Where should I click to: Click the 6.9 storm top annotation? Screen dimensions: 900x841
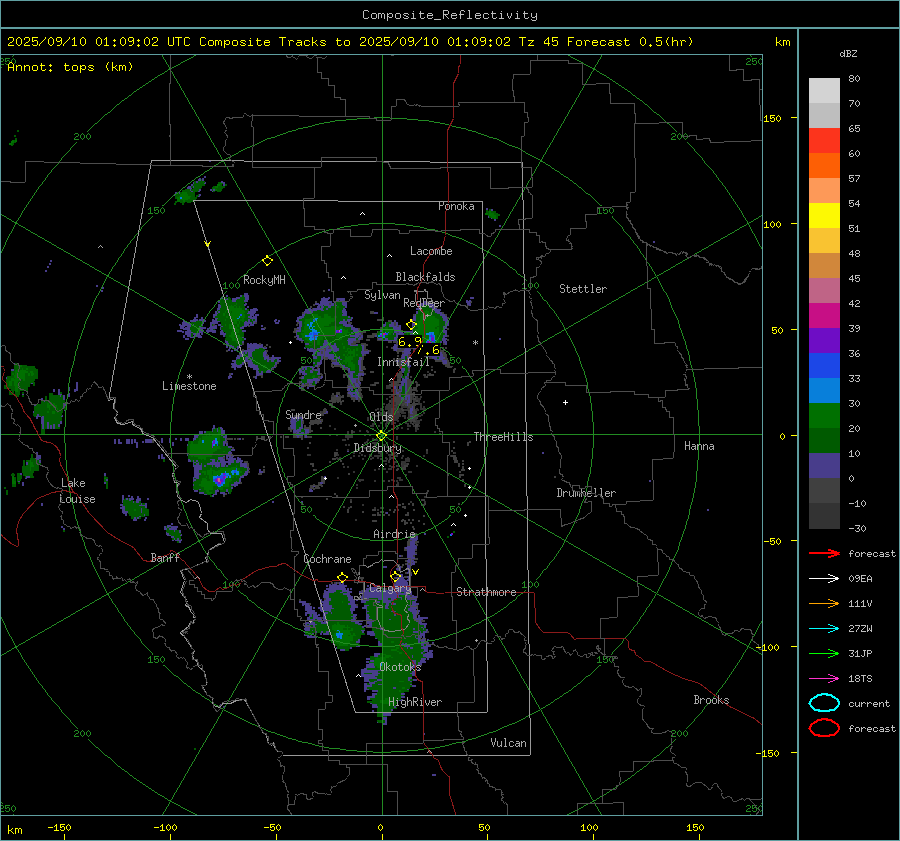(410, 342)
